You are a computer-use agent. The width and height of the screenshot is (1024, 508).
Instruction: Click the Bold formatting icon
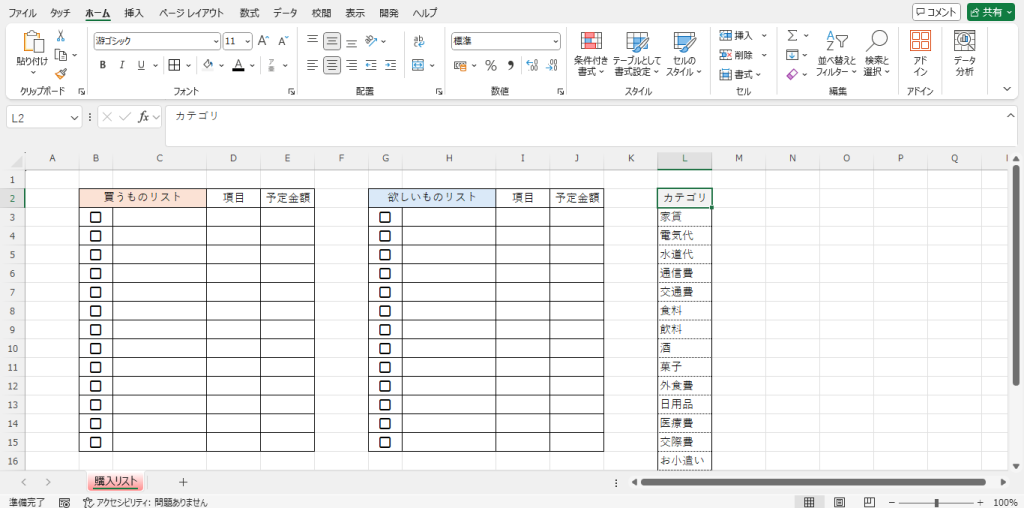[102, 66]
